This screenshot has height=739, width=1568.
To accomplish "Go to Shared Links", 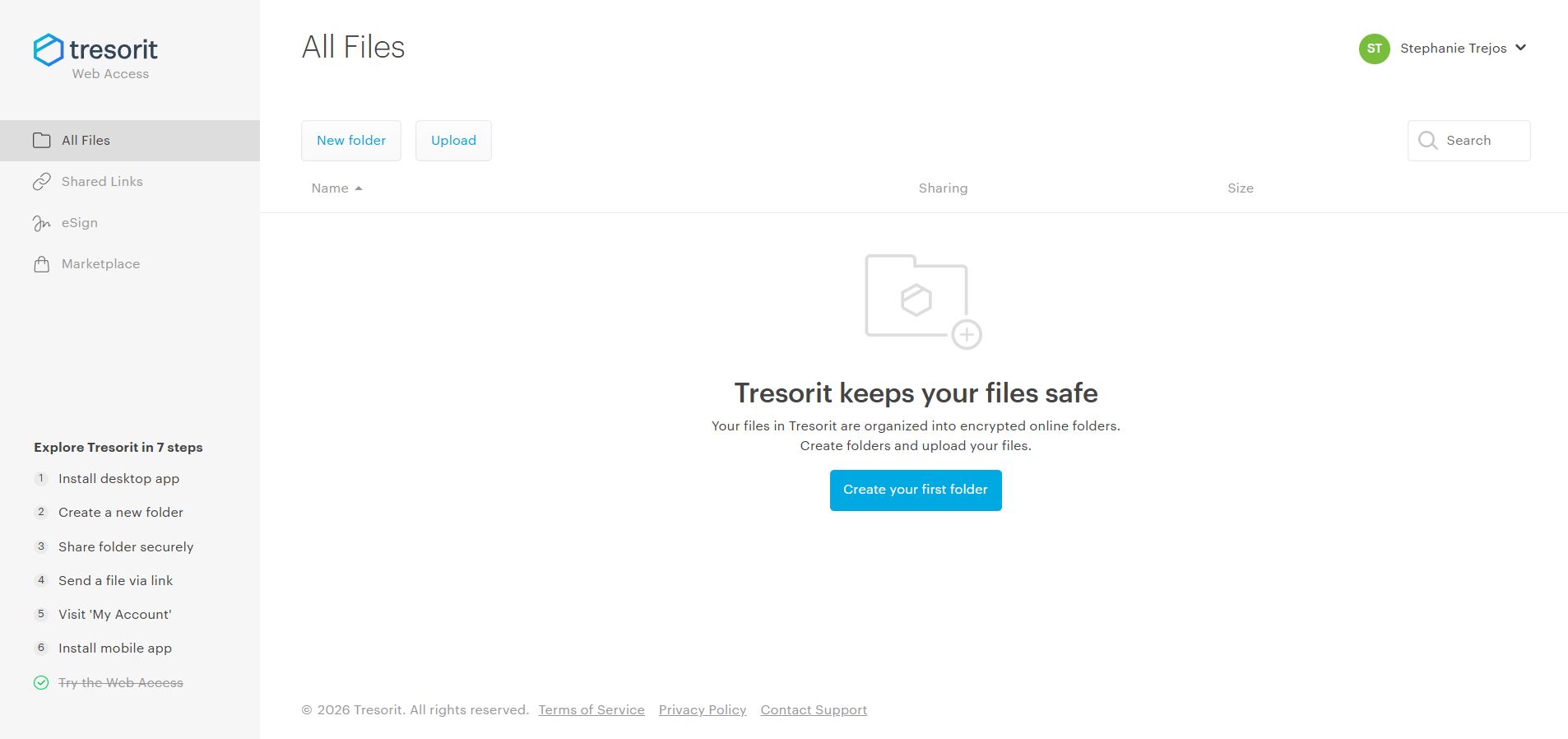I will (130, 182).
